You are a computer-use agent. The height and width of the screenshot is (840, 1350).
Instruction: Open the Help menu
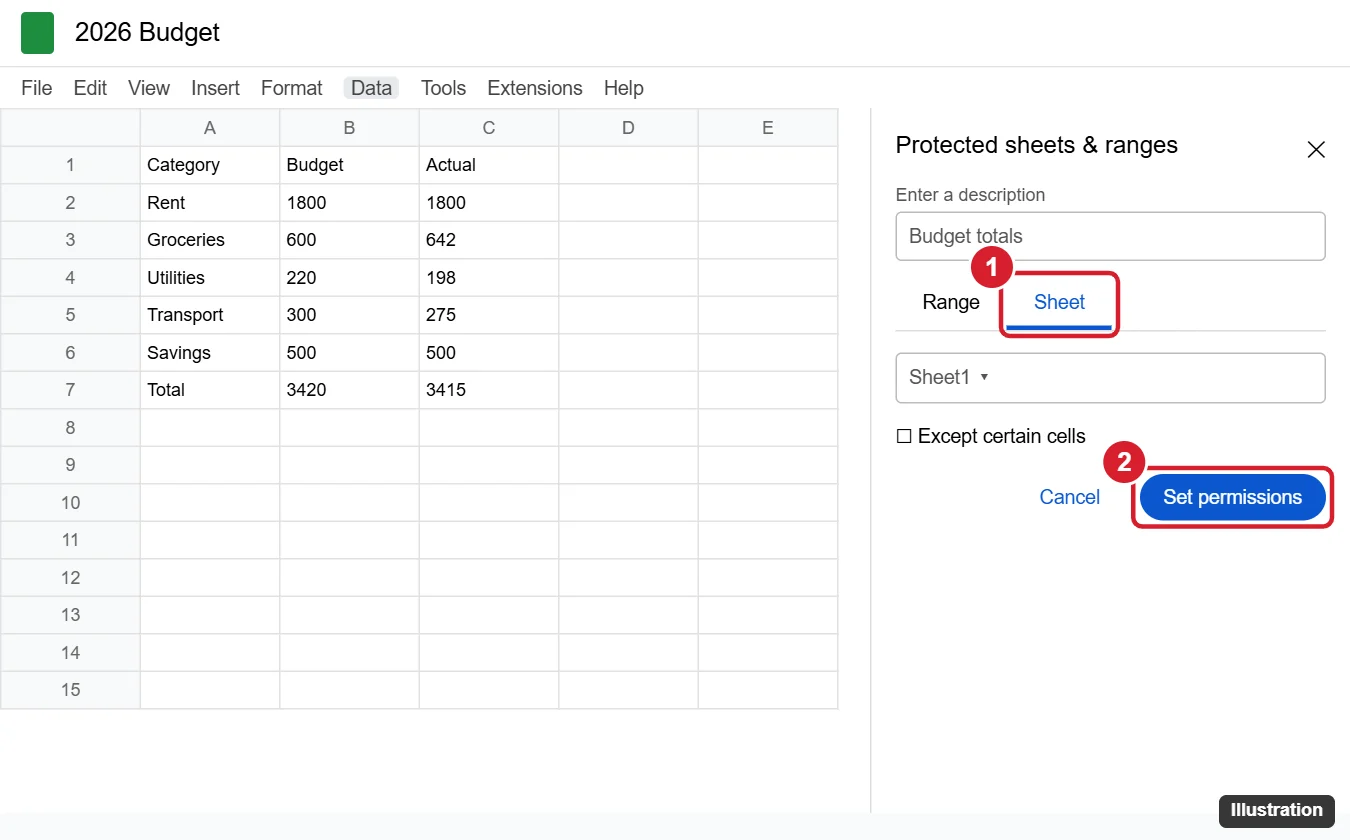pyautogui.click(x=624, y=88)
